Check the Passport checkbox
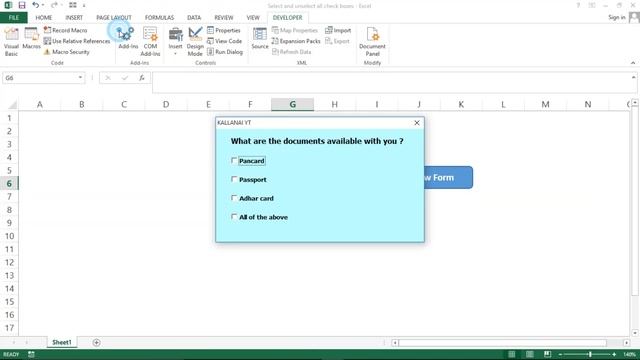 pos(234,179)
